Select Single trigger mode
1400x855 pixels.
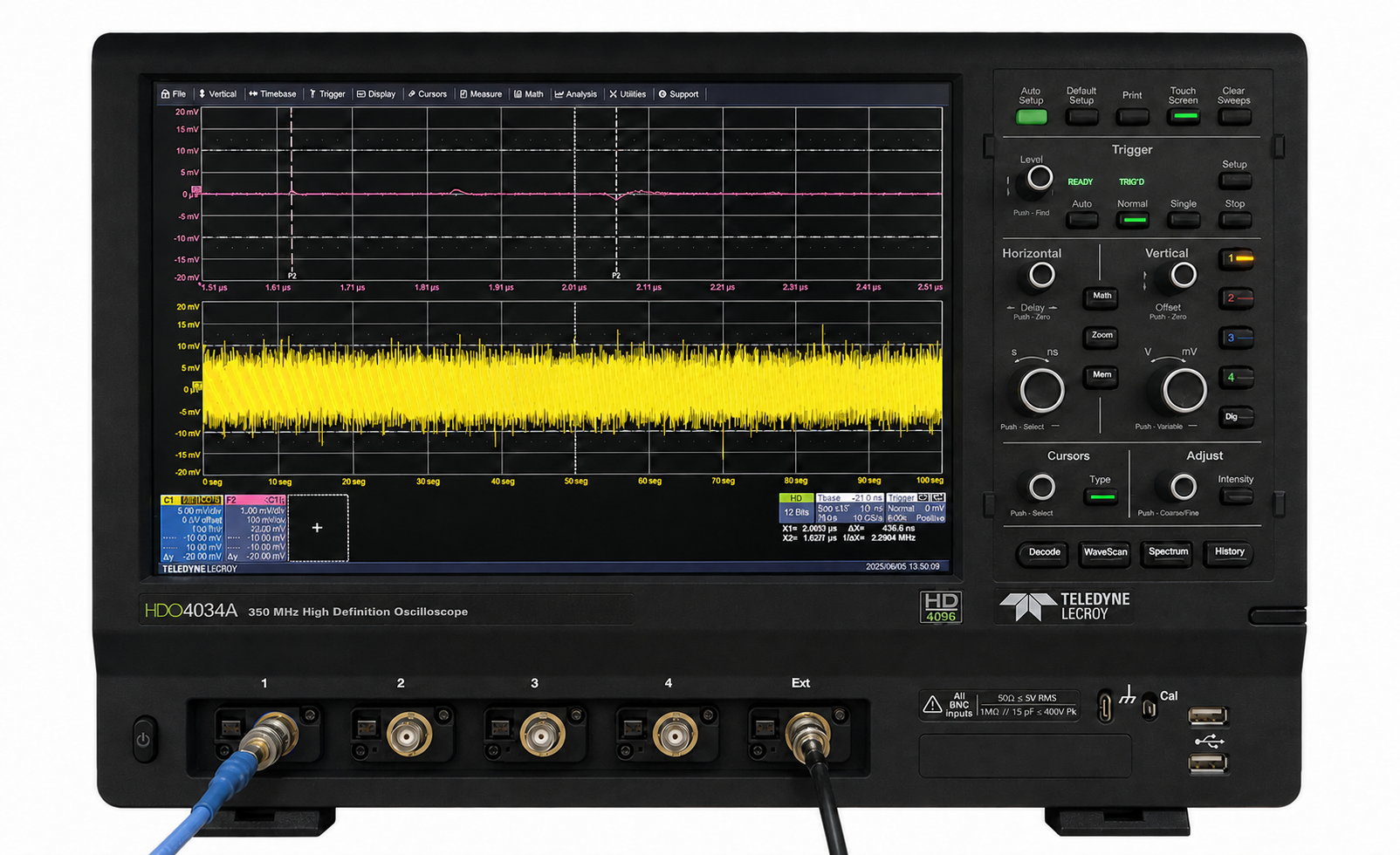1184,220
